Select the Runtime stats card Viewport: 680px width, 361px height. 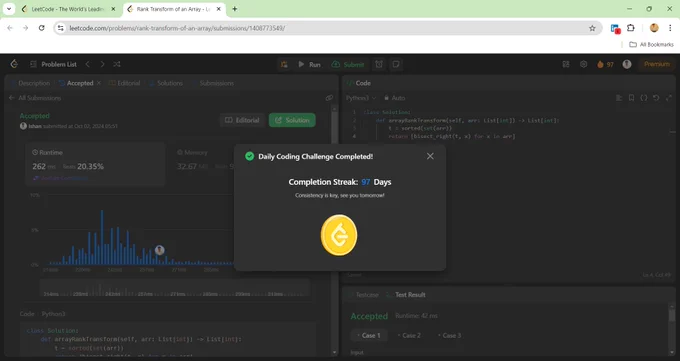pyautogui.click(x=95, y=164)
